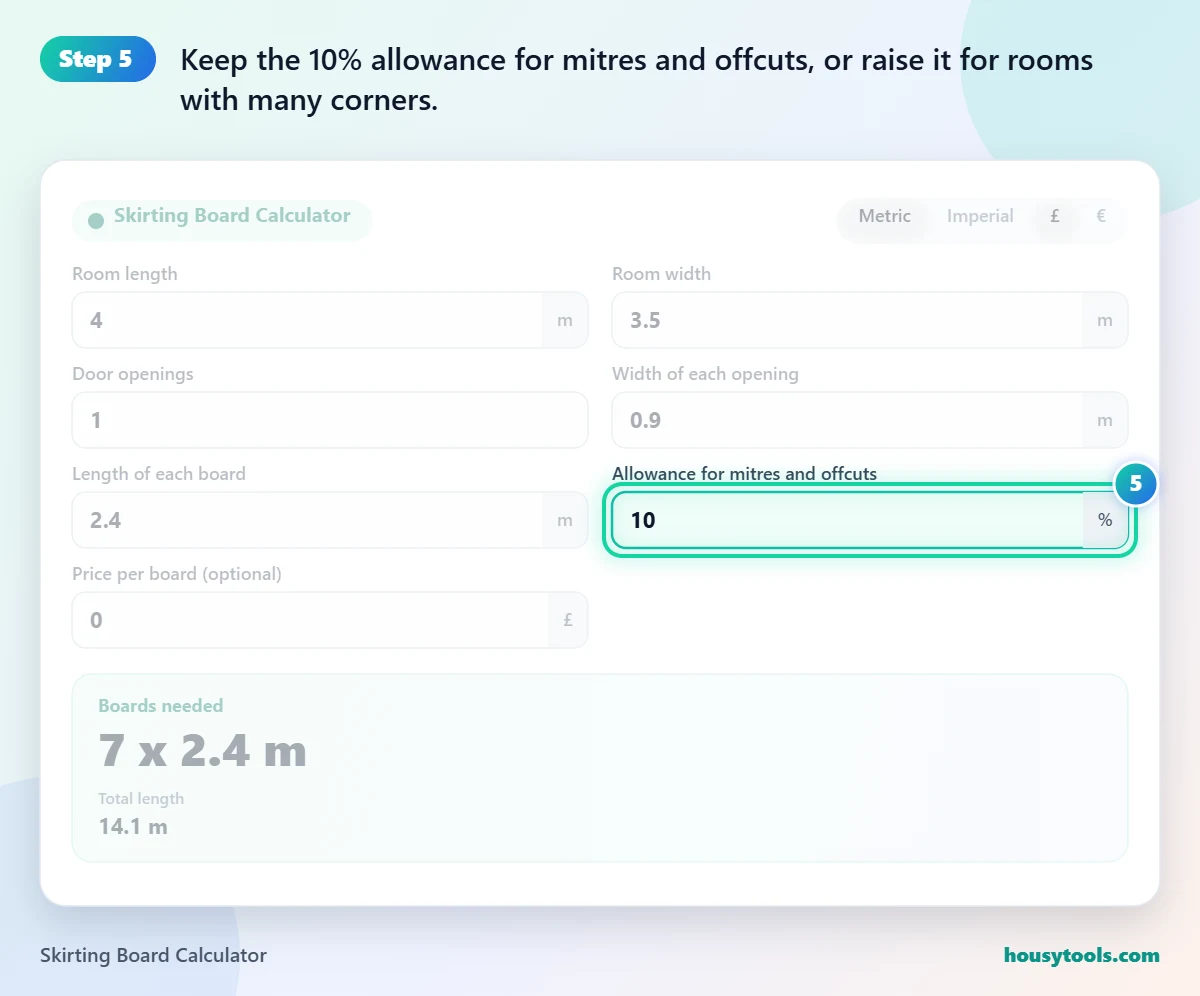Click the Room length input field
Viewport: 1200px width, 996px height.
tap(330, 320)
